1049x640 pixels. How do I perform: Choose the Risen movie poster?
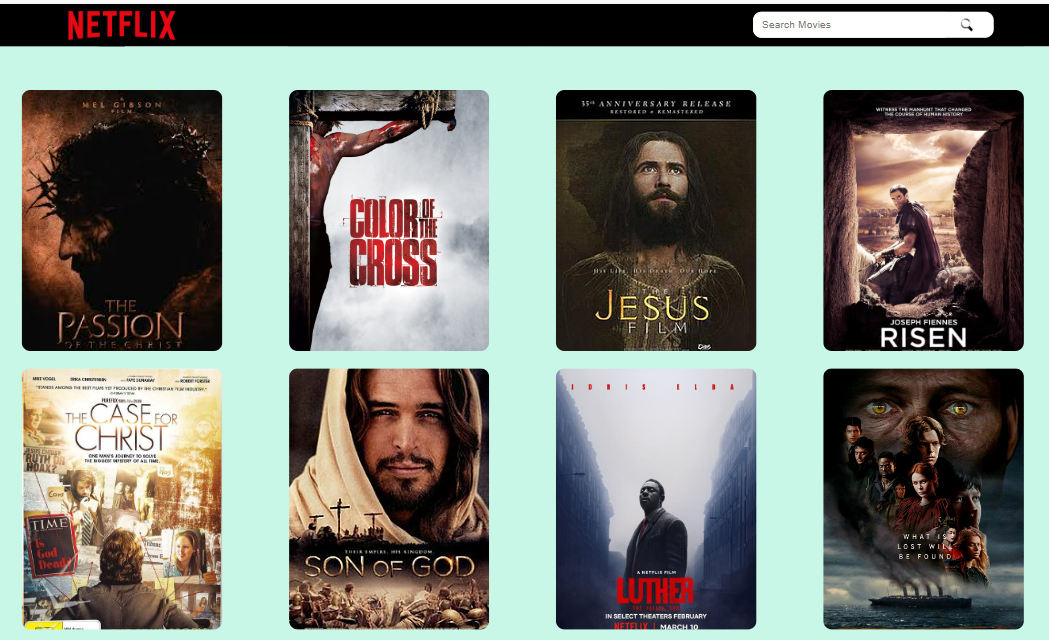pos(923,220)
